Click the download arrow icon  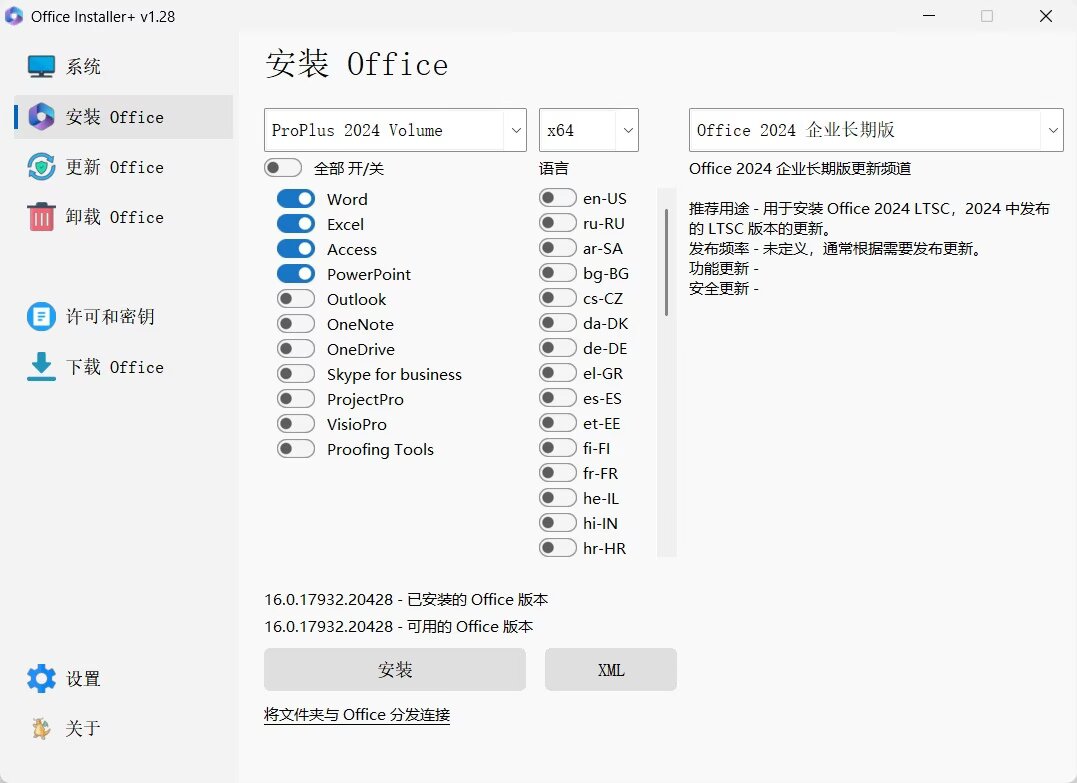point(41,367)
